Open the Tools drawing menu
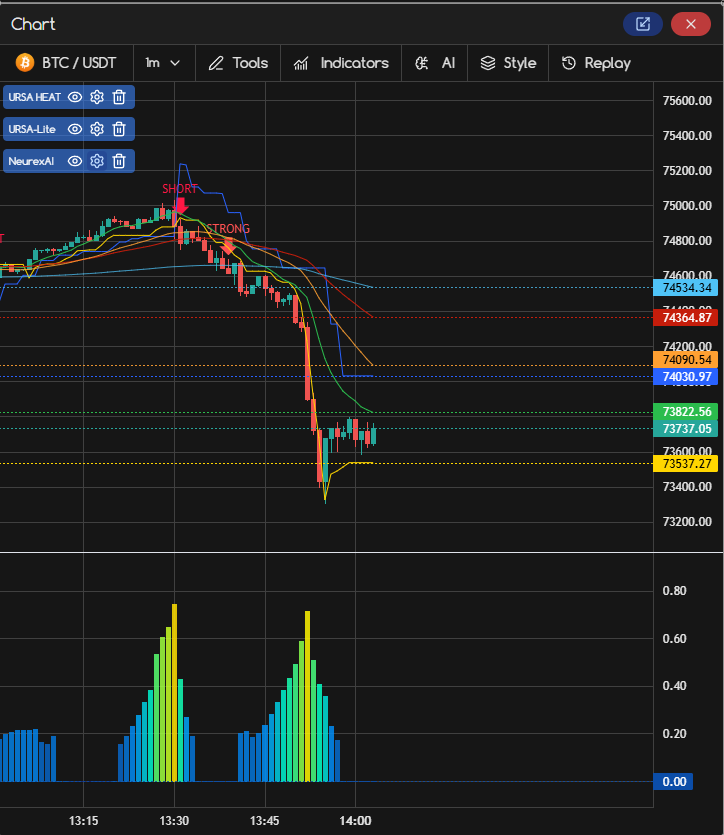Image resolution: width=724 pixels, height=835 pixels. 238,63
